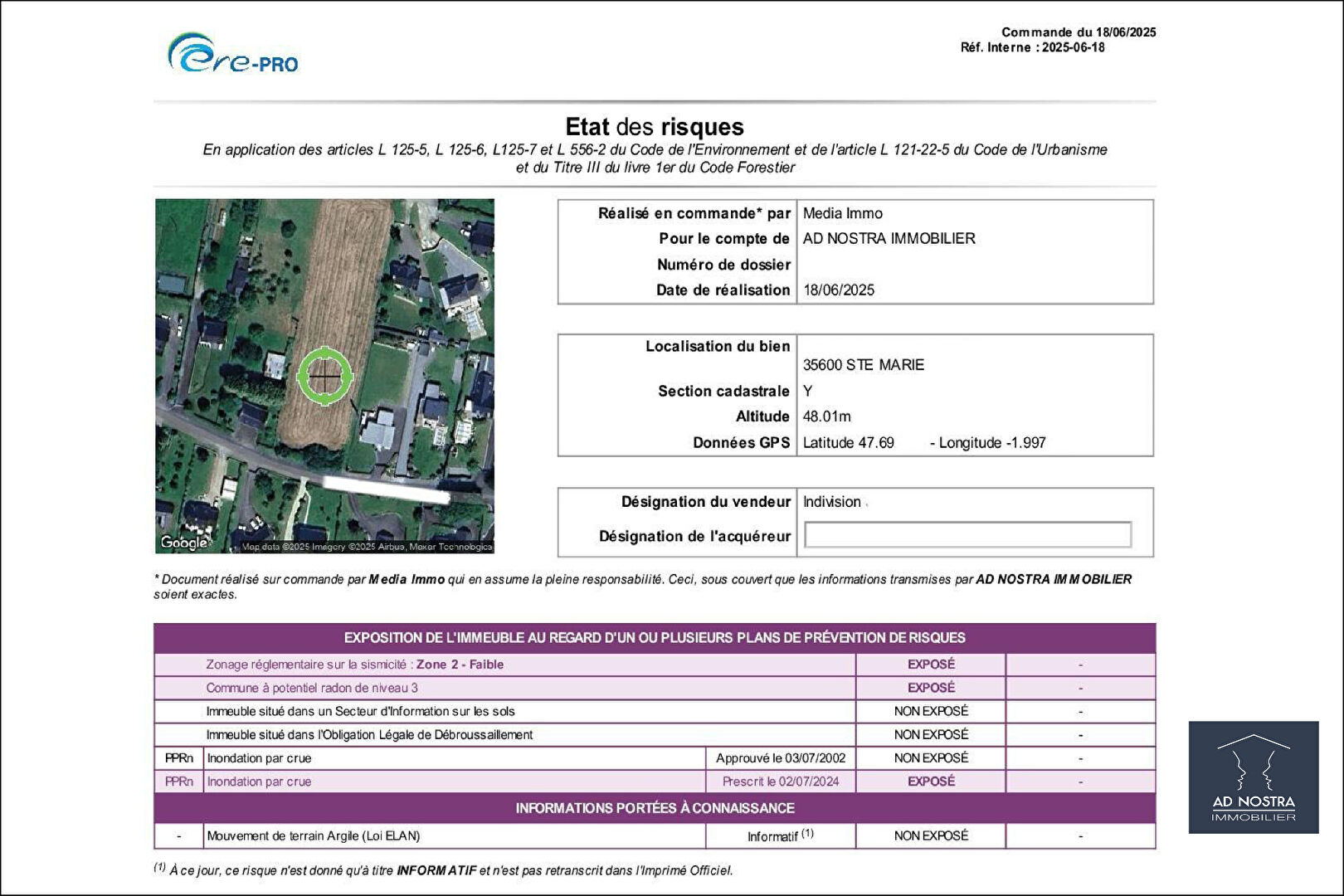Click NON EXPOSÉ in the Débroussaillement row
The width and height of the screenshot is (1344, 896).
(931, 734)
